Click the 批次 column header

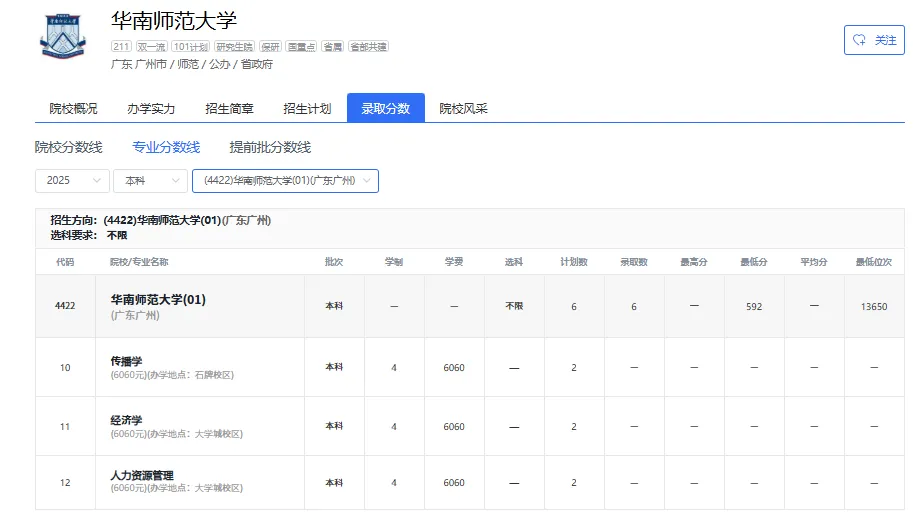(334, 262)
